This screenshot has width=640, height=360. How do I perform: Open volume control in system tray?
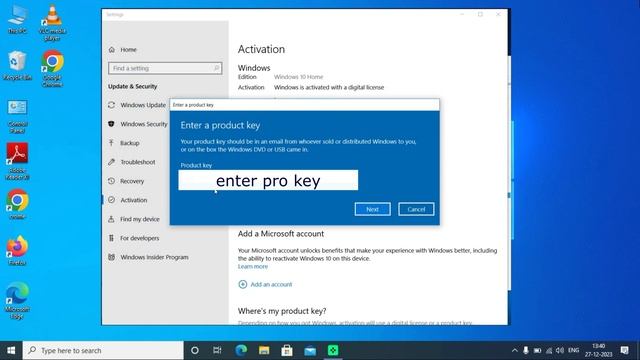click(560, 351)
